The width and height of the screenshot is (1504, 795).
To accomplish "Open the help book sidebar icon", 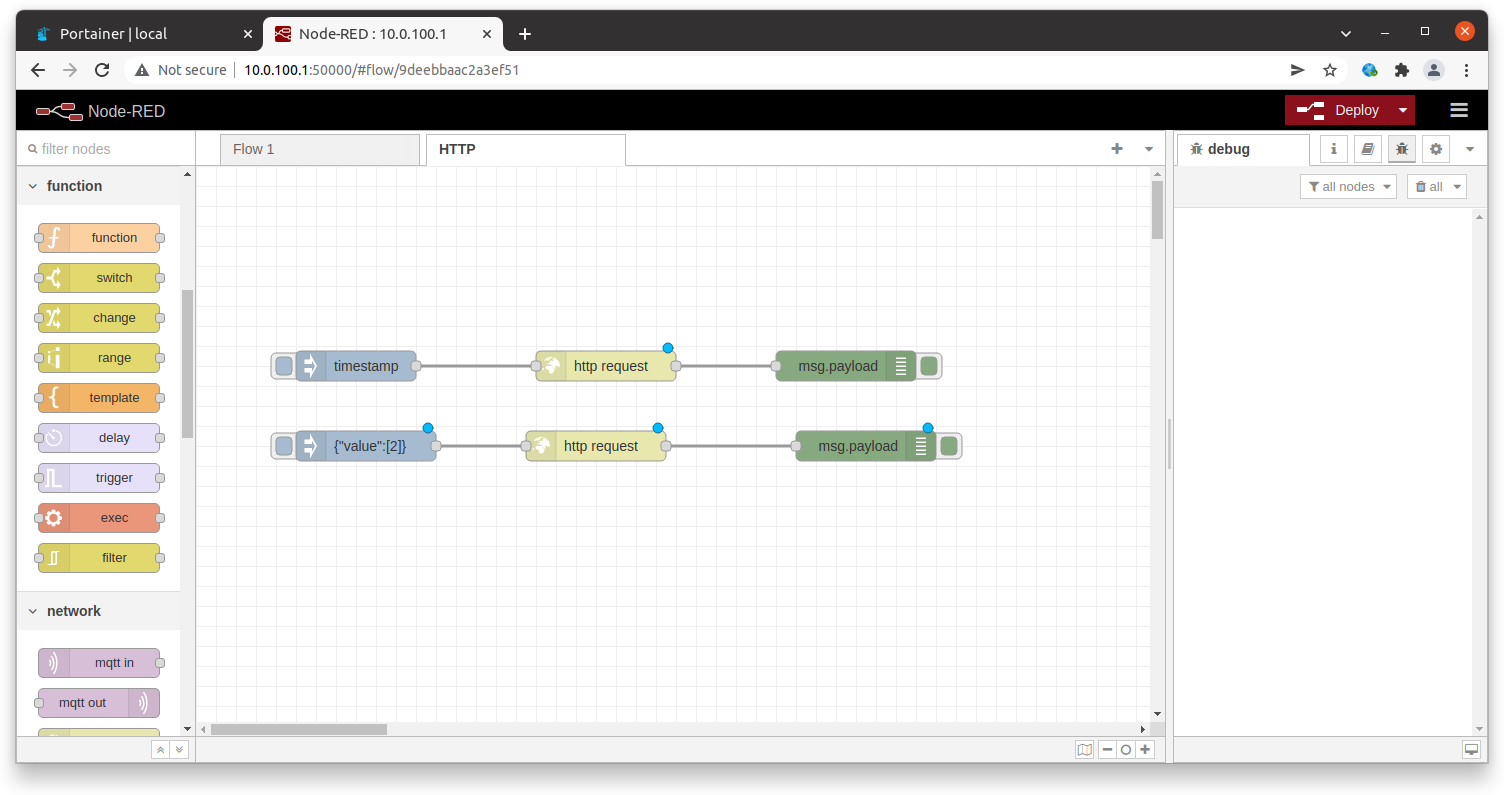I will [x=1368, y=149].
